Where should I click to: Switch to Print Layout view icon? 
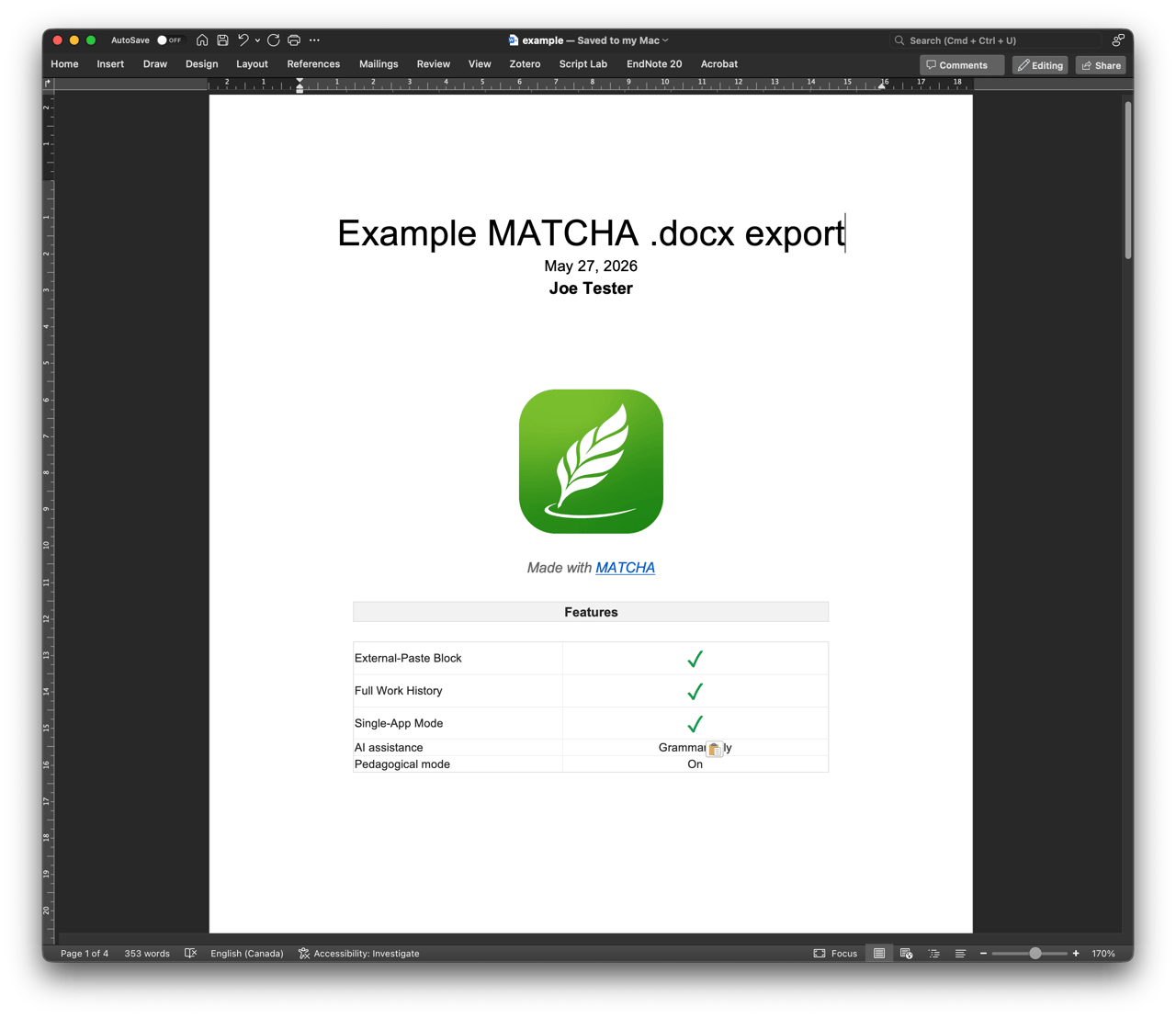click(x=879, y=954)
